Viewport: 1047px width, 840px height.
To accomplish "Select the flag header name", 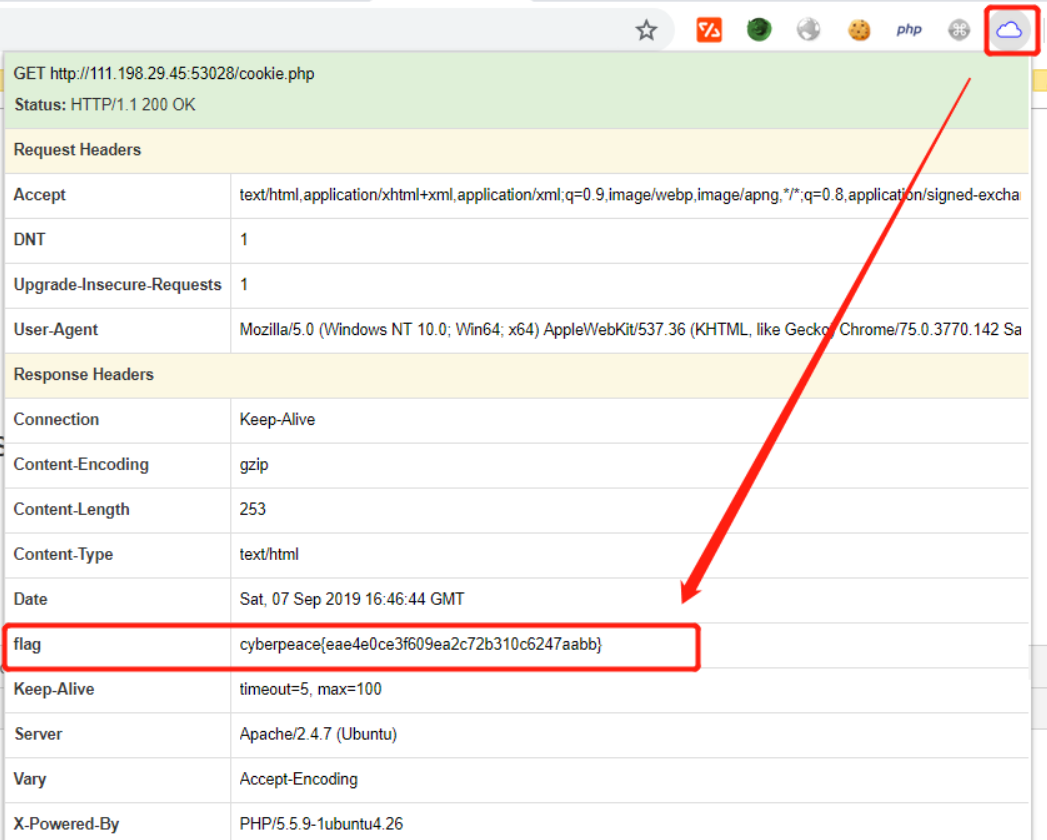I will (x=27, y=644).
